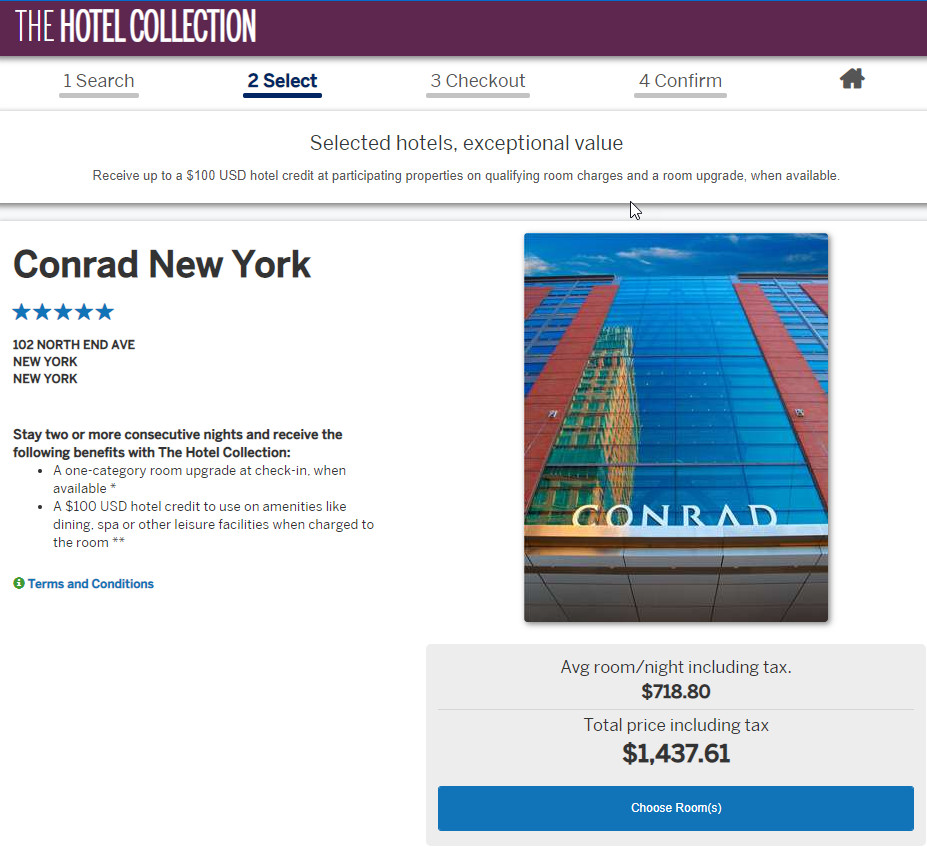Click the total price including tax amount

click(x=675, y=753)
